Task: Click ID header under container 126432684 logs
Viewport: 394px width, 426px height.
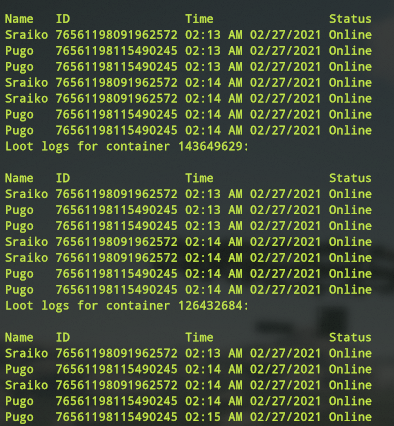Action: pyautogui.click(x=63, y=337)
